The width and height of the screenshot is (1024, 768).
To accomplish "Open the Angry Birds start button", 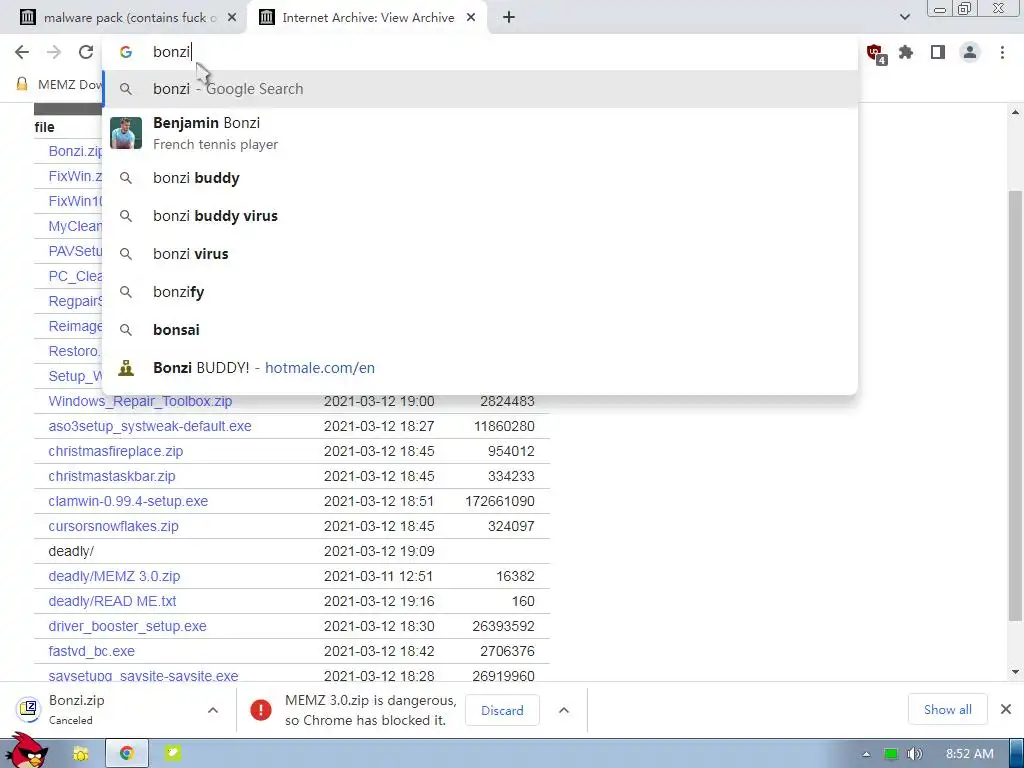I will click(x=26, y=751).
